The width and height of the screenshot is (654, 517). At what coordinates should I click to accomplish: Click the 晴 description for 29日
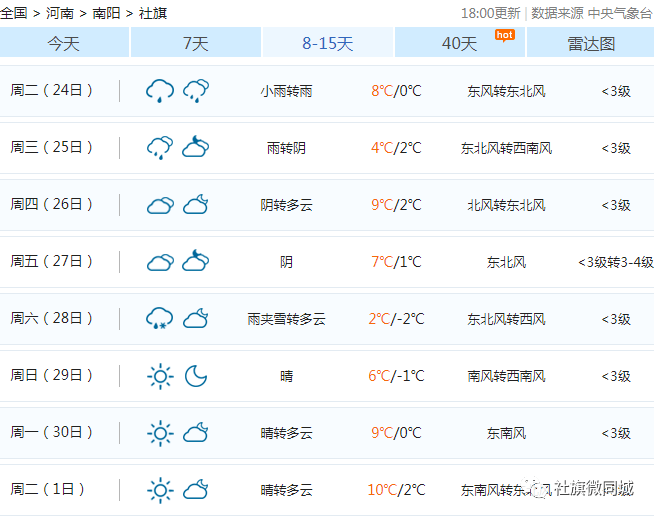[287, 376]
